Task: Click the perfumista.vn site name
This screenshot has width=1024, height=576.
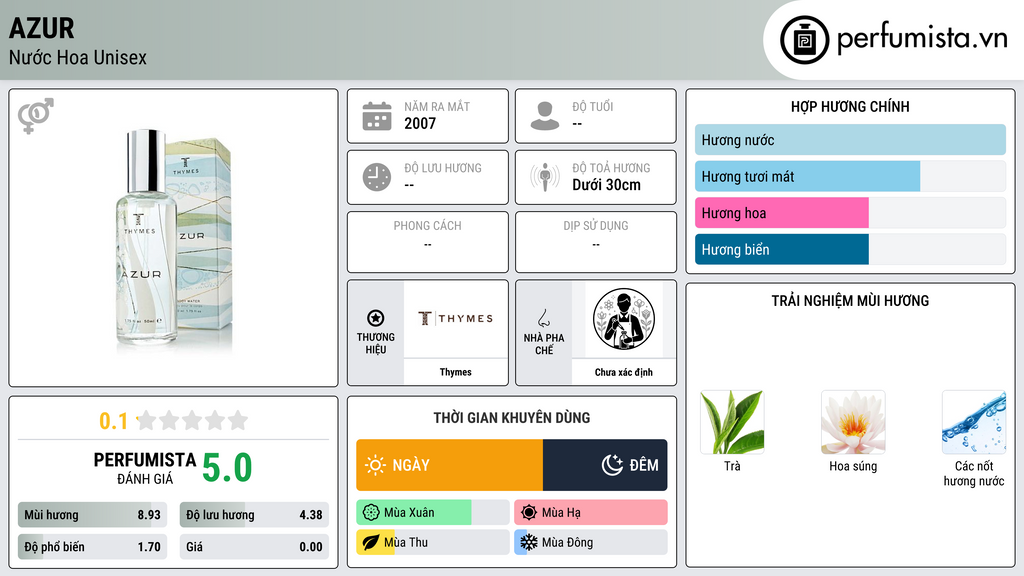Action: tap(922, 39)
